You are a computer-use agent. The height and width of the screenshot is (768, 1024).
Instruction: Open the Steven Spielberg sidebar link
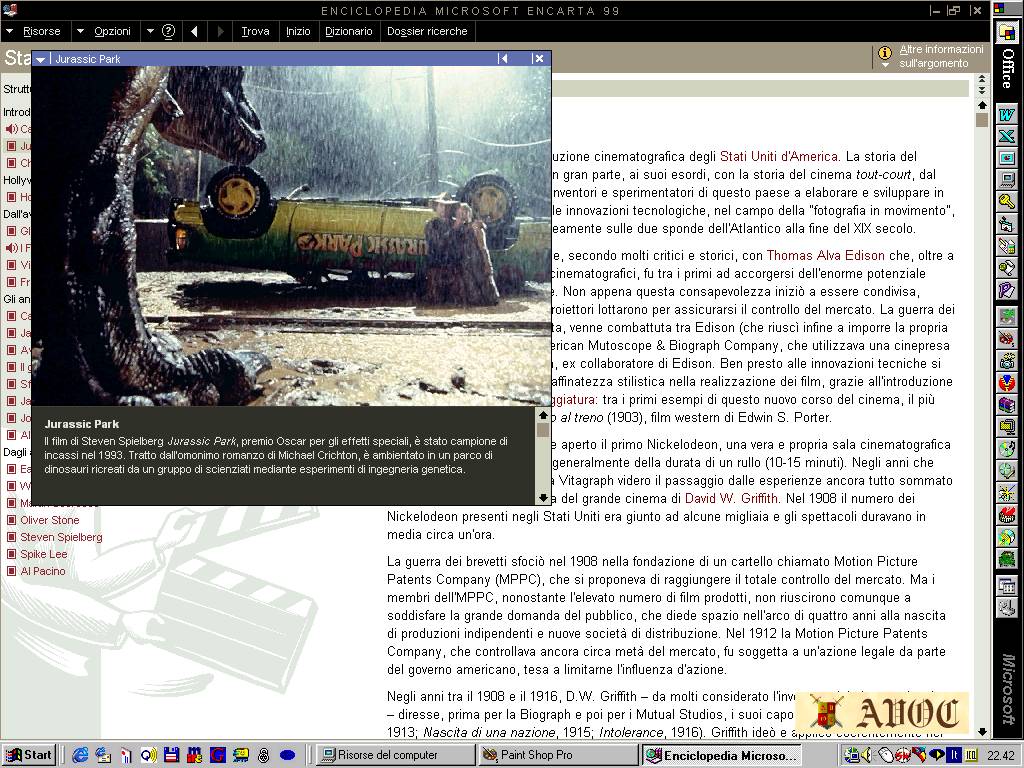click(61, 537)
